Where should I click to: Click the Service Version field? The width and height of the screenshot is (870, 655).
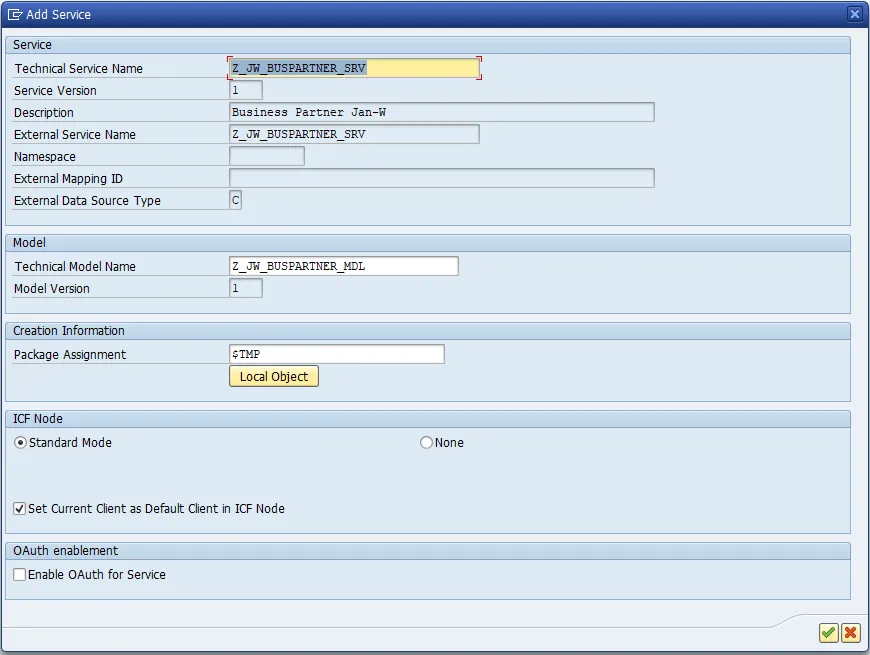(x=246, y=90)
